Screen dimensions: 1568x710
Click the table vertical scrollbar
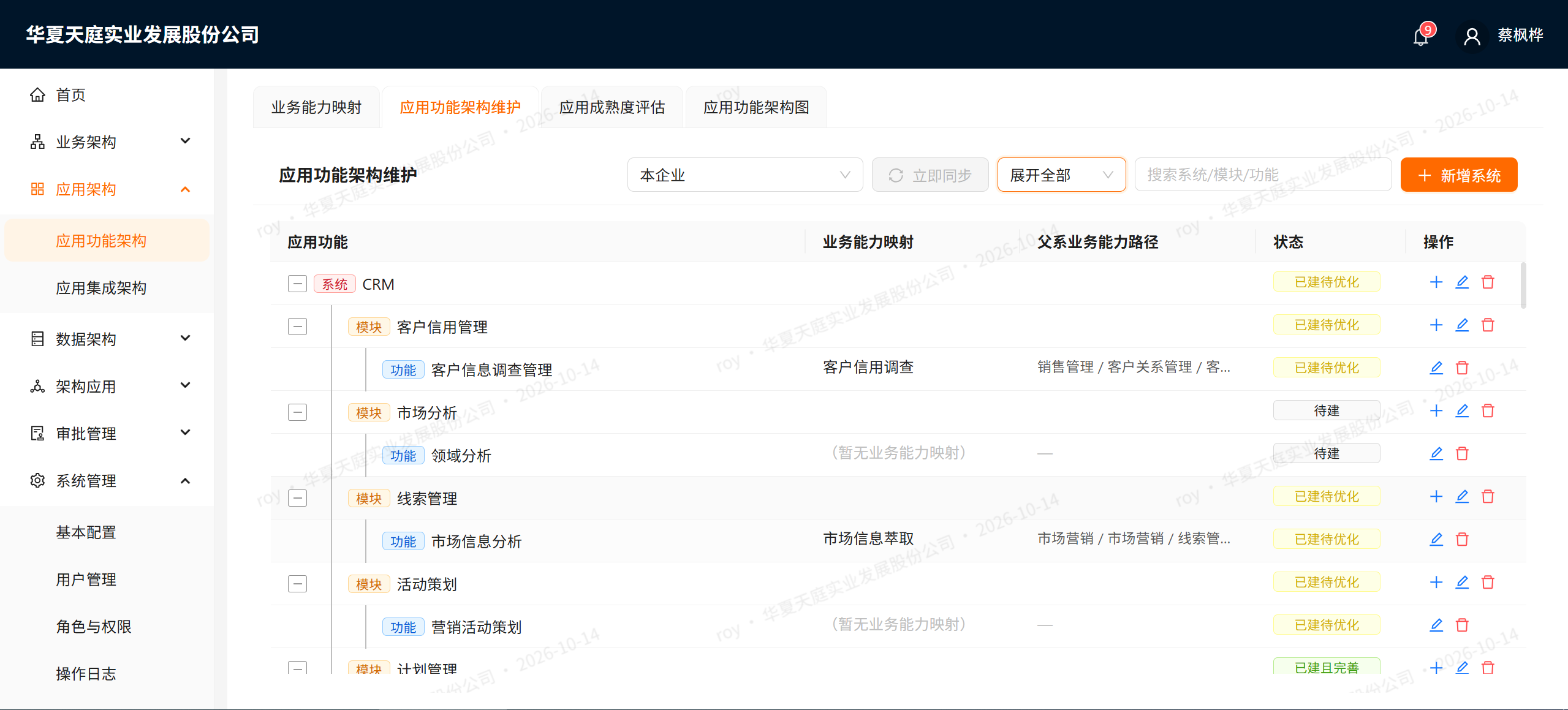(1523, 285)
